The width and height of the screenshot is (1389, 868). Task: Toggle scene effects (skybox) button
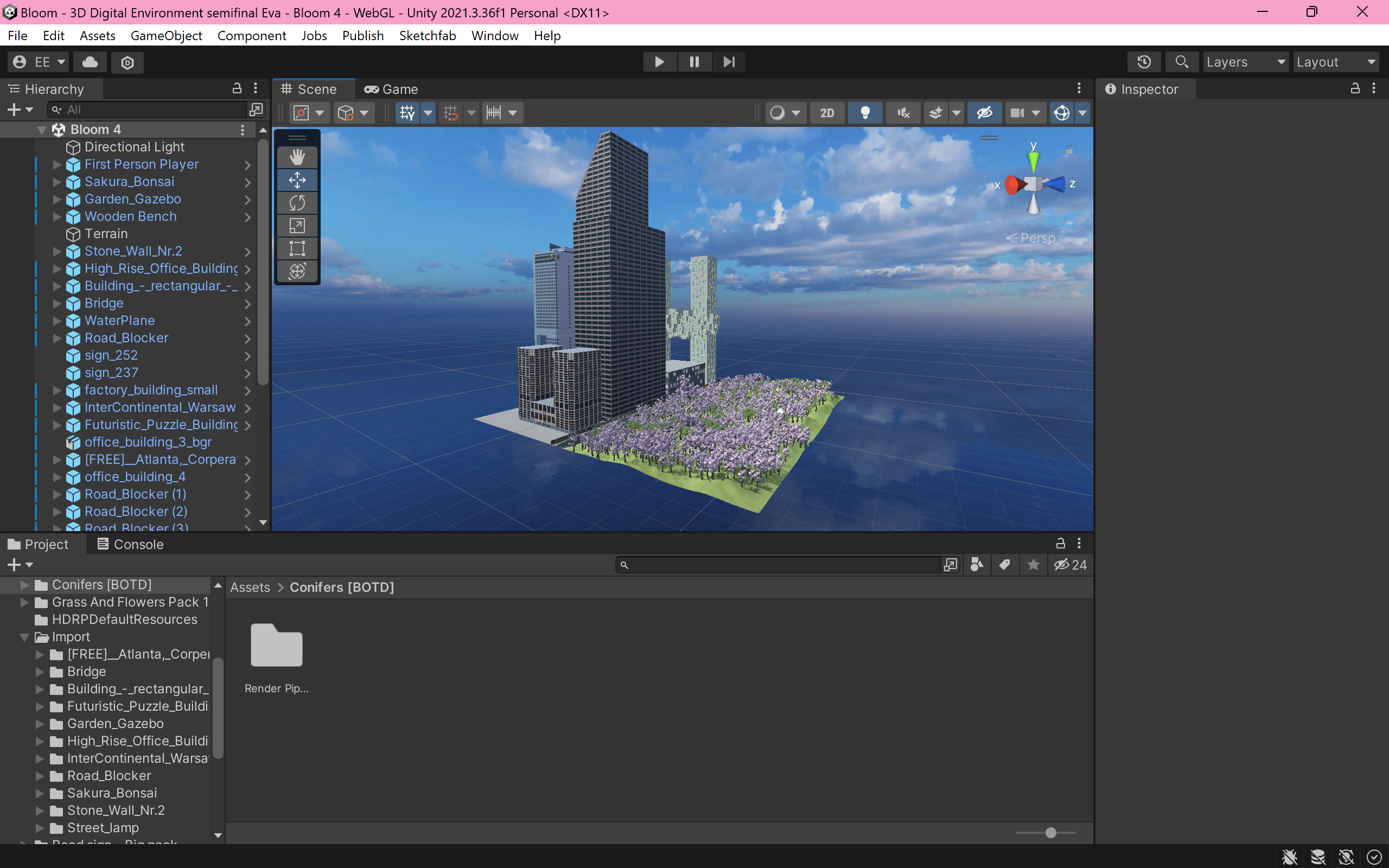(935, 113)
